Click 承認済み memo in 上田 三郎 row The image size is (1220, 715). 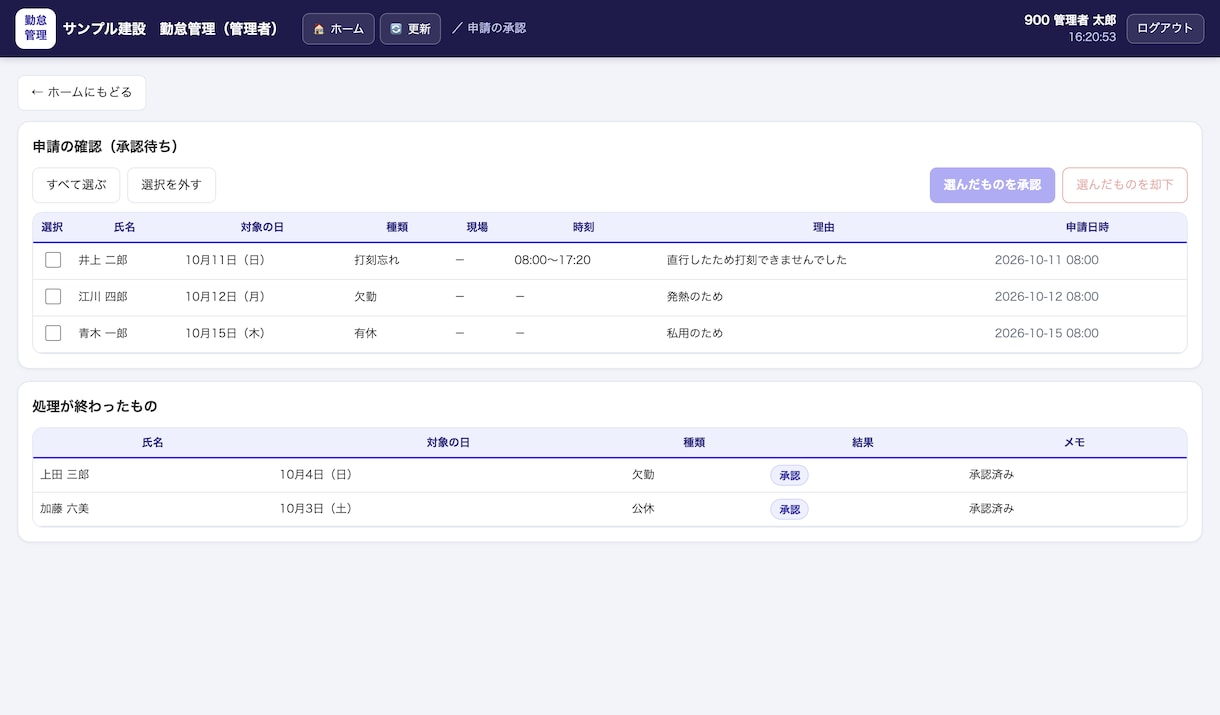point(991,475)
